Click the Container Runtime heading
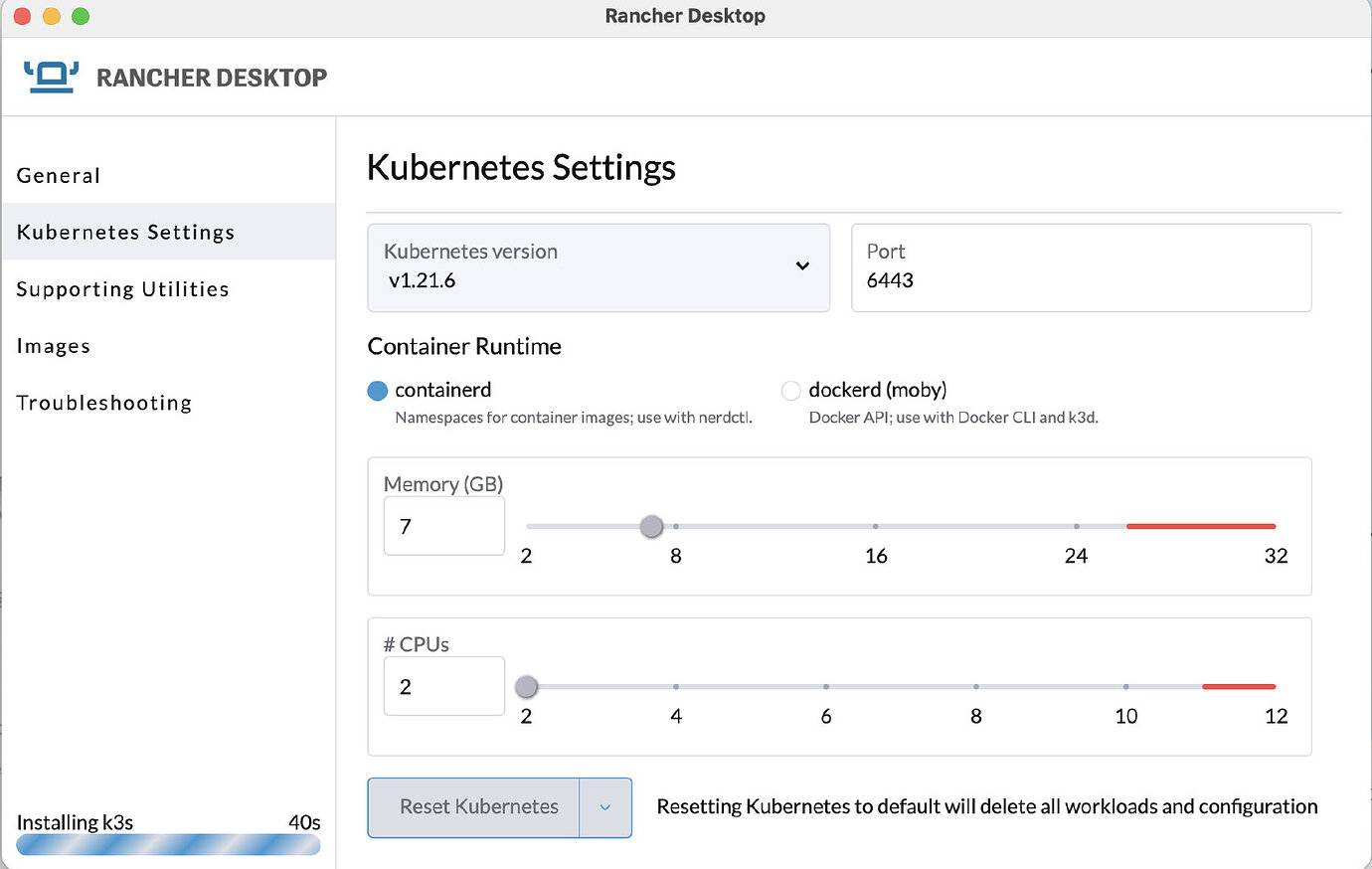 click(x=464, y=346)
